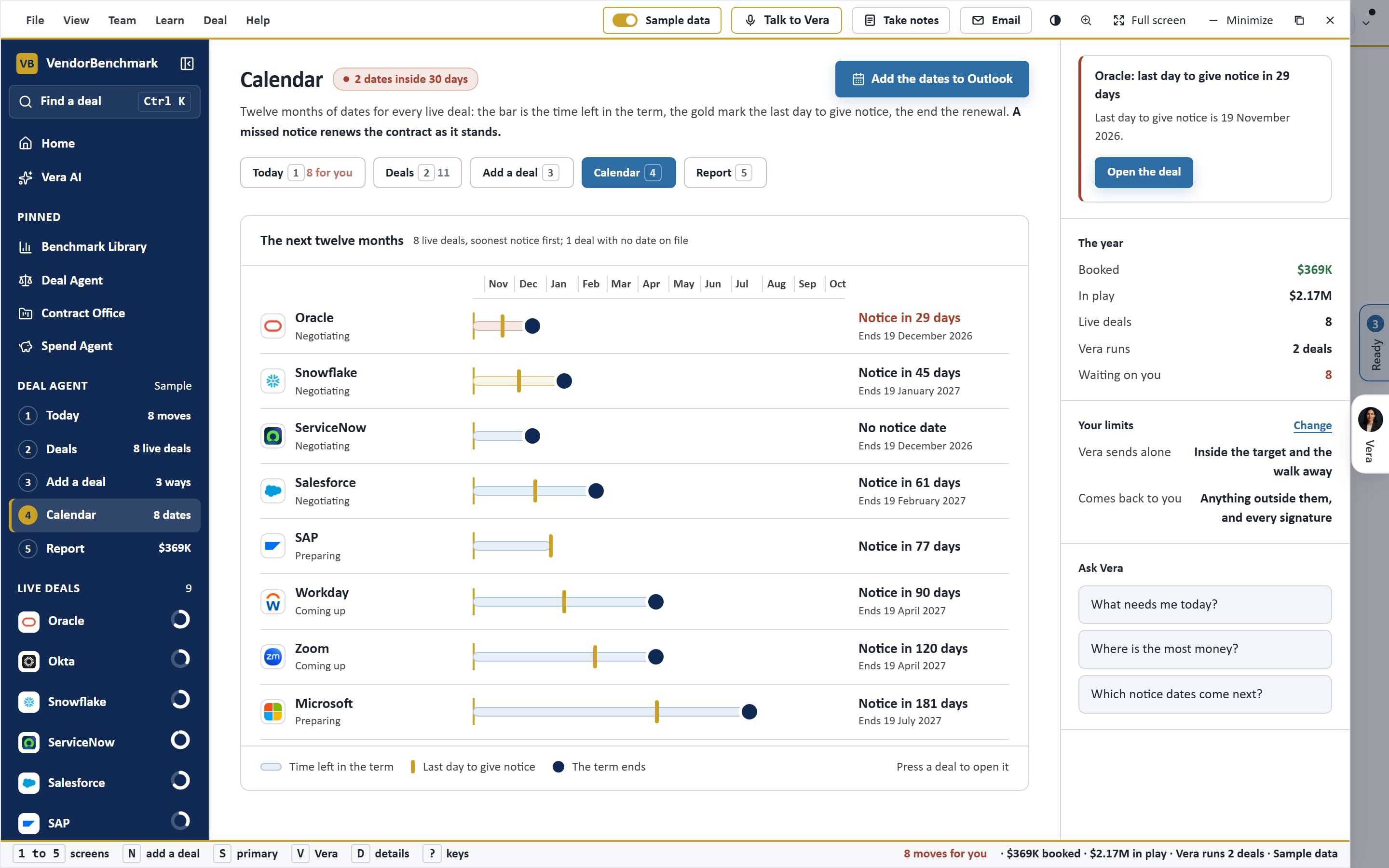Click Microsoft notice date gold marker
The width and height of the screenshot is (1389, 868).
(x=656, y=712)
